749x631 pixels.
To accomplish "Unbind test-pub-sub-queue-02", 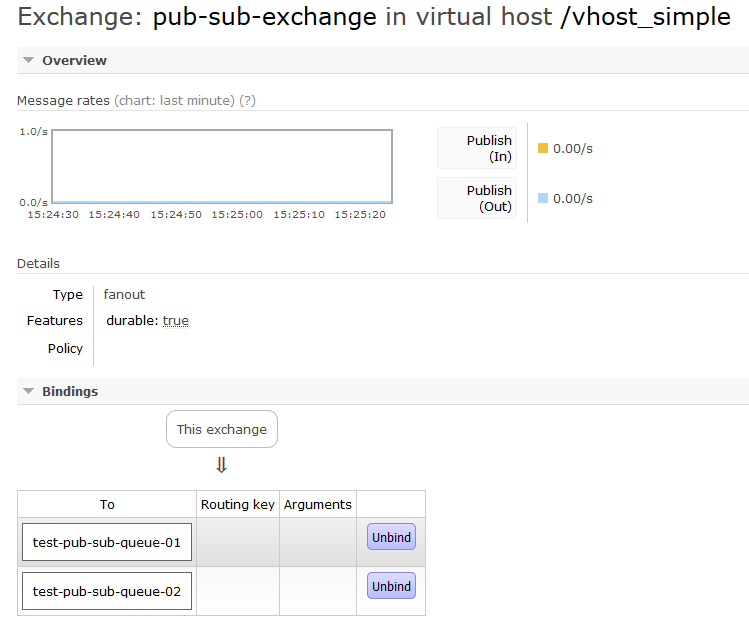I will [x=391, y=586].
